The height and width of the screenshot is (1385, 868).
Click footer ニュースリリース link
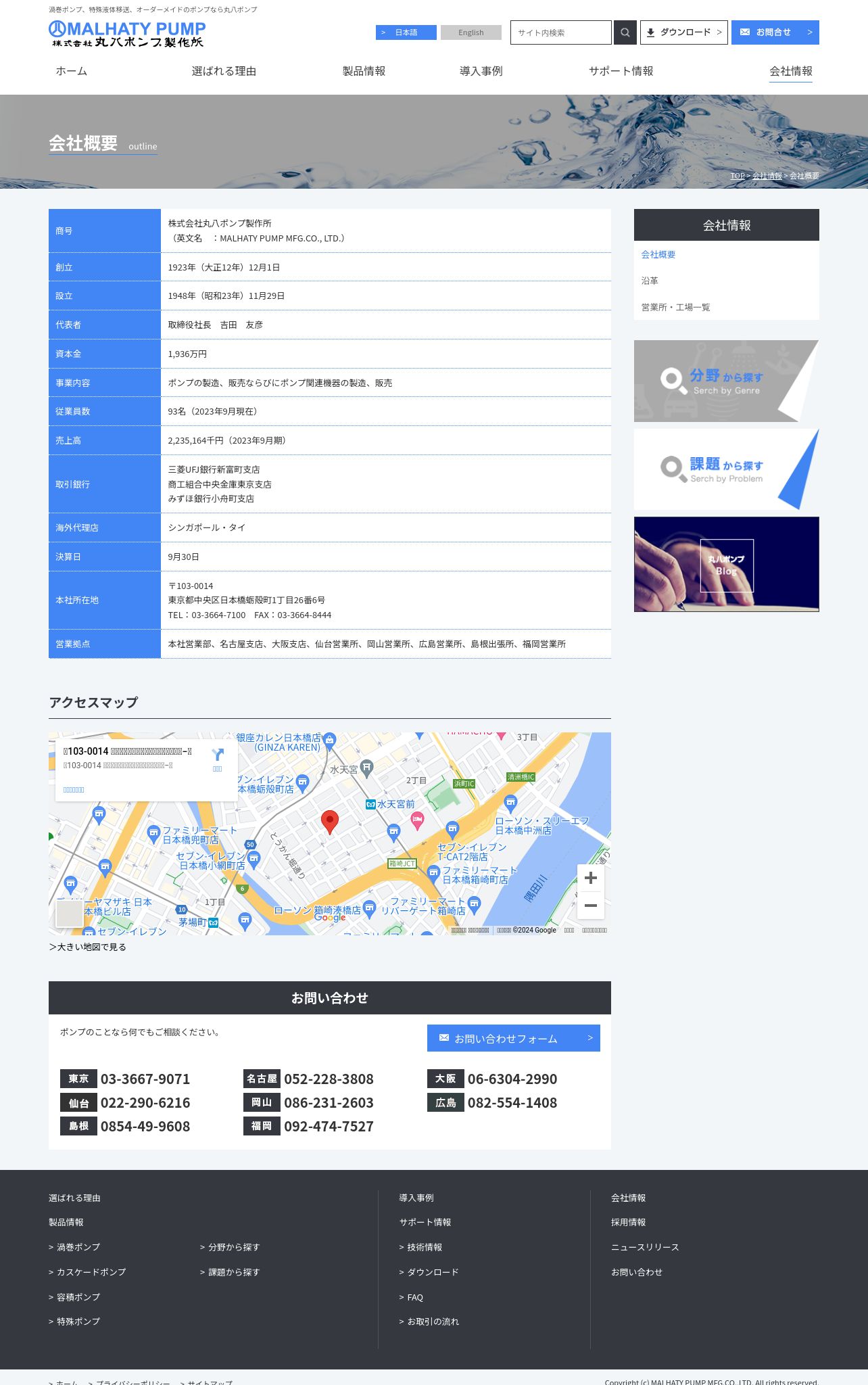(x=645, y=1247)
